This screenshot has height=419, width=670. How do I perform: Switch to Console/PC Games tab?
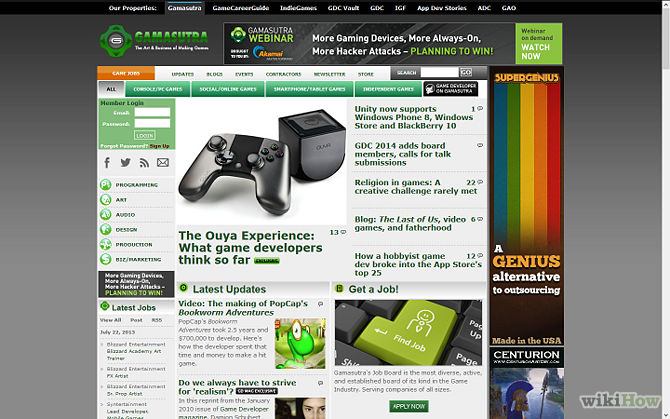158,89
